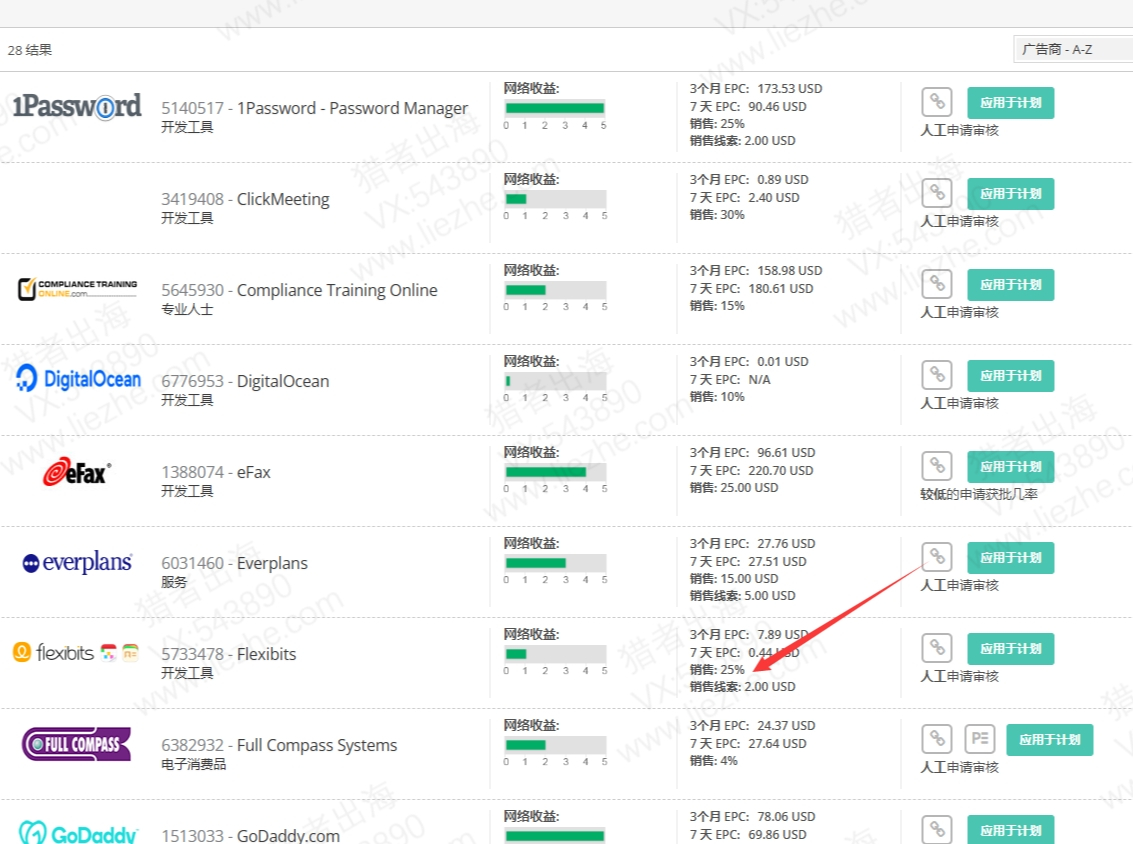Click the network earnings bar for eFax
The width and height of the screenshot is (1133, 844).
[555, 473]
